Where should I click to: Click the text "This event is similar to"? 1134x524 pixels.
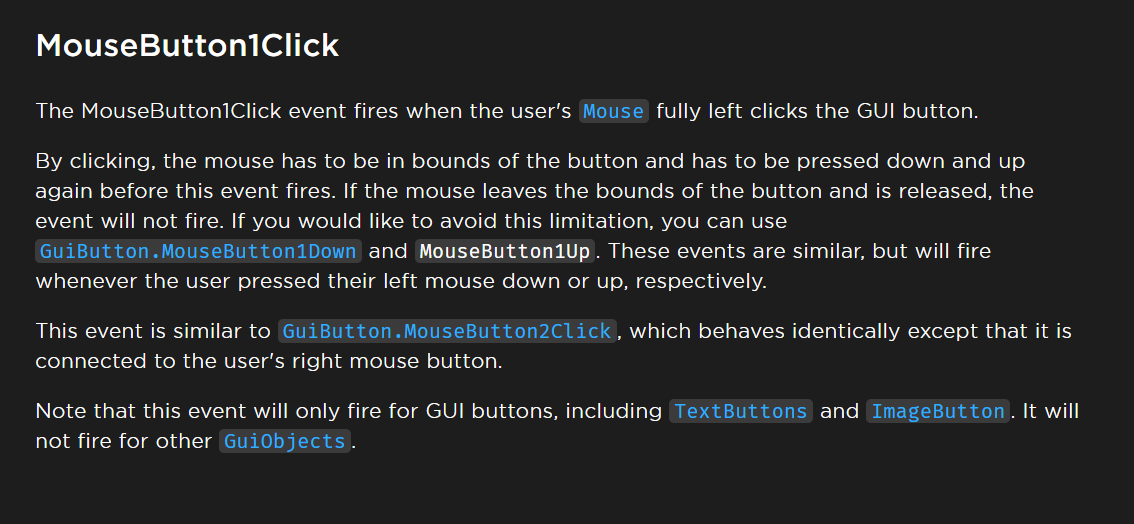(x=153, y=331)
